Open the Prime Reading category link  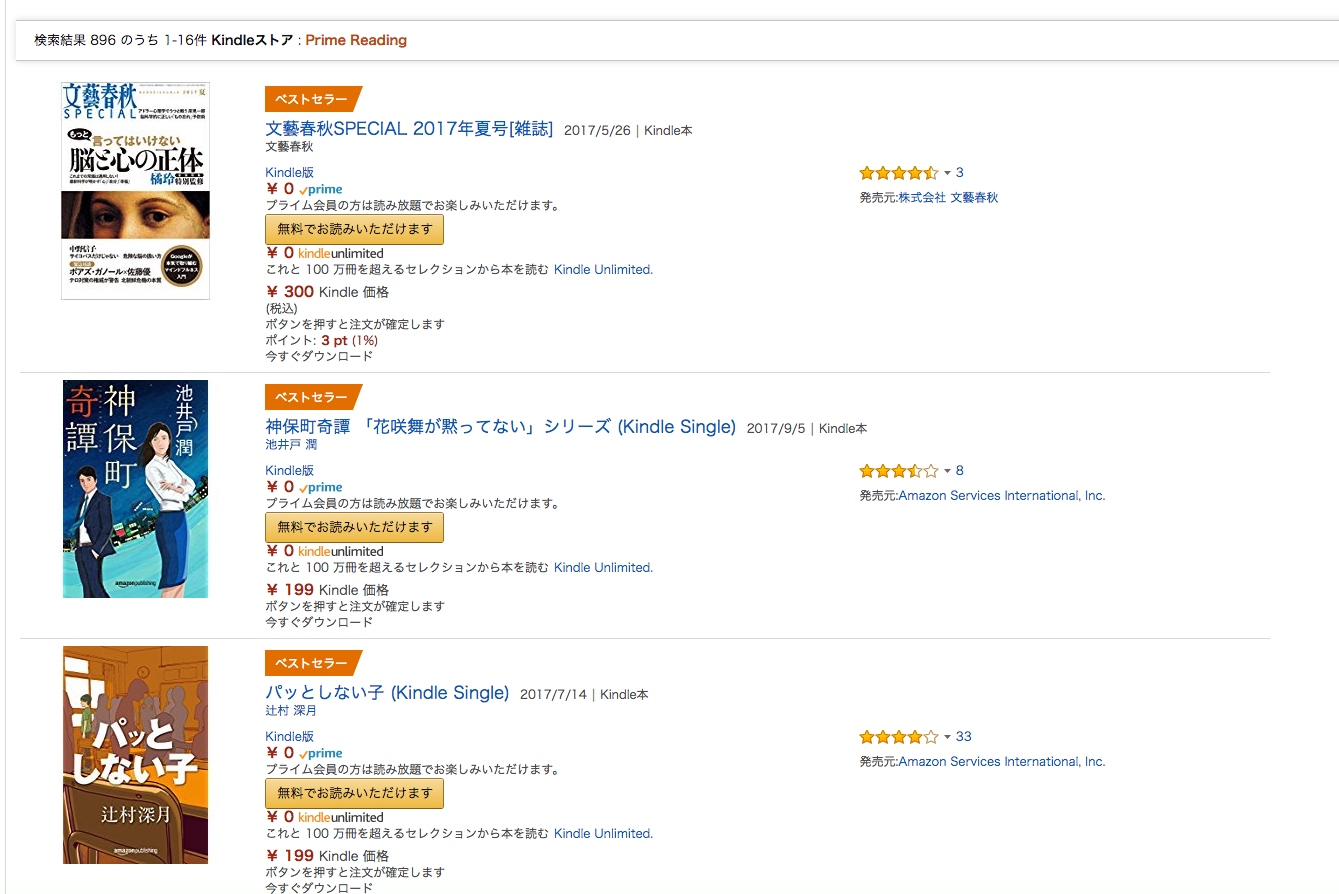[356, 40]
